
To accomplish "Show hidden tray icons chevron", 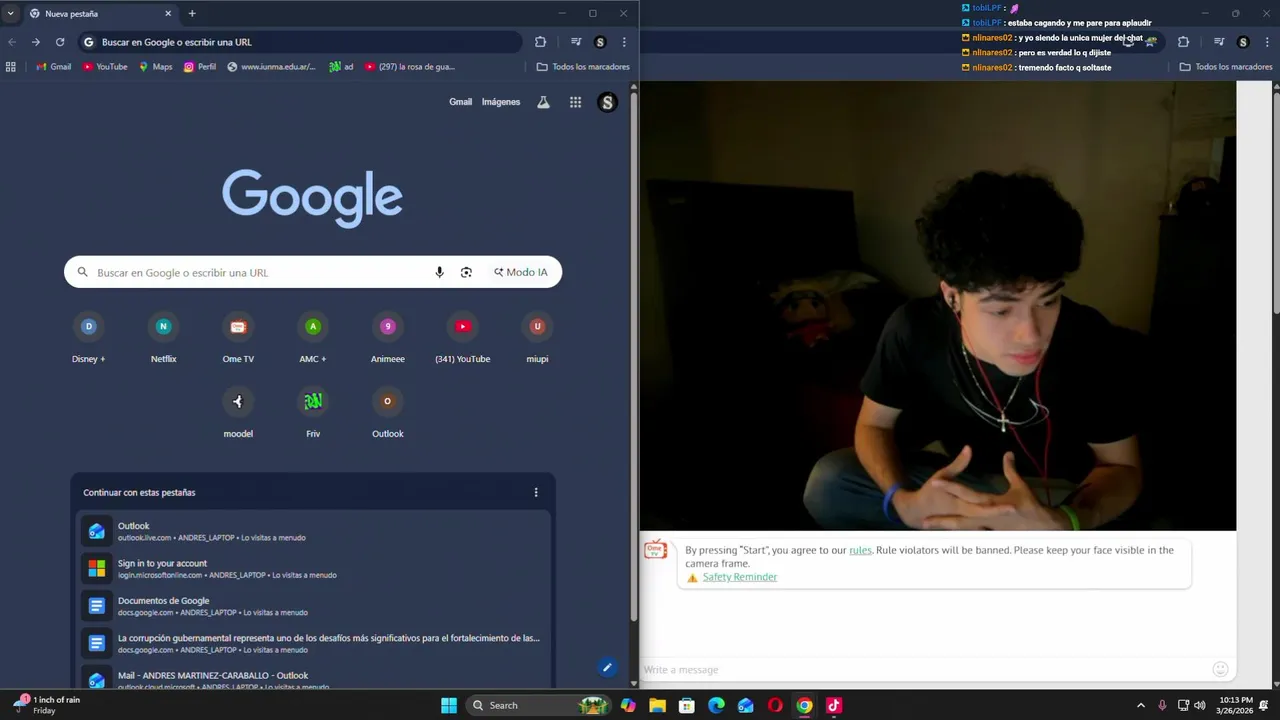I will tap(1141, 705).
